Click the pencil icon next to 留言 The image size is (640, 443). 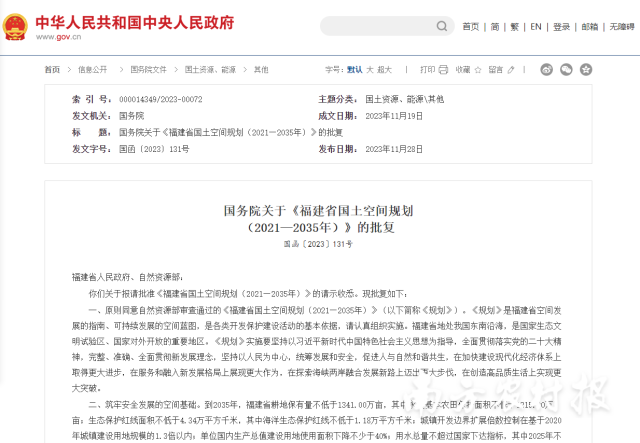[x=511, y=70]
